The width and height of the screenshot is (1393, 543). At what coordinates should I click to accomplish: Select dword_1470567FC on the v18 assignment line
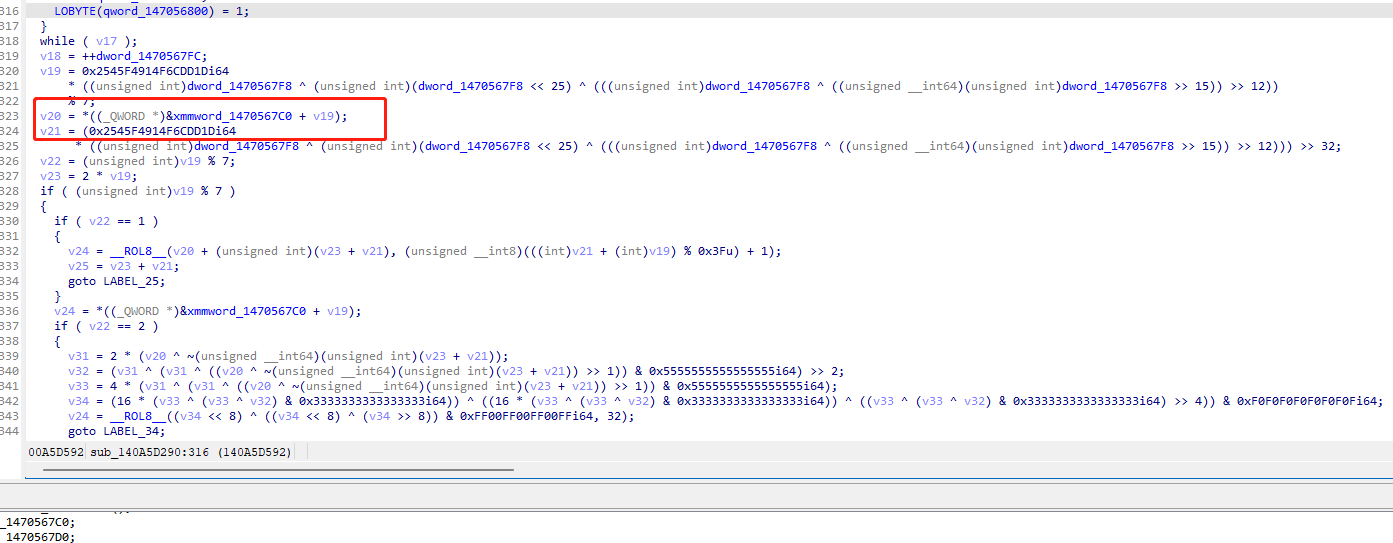coord(159,56)
